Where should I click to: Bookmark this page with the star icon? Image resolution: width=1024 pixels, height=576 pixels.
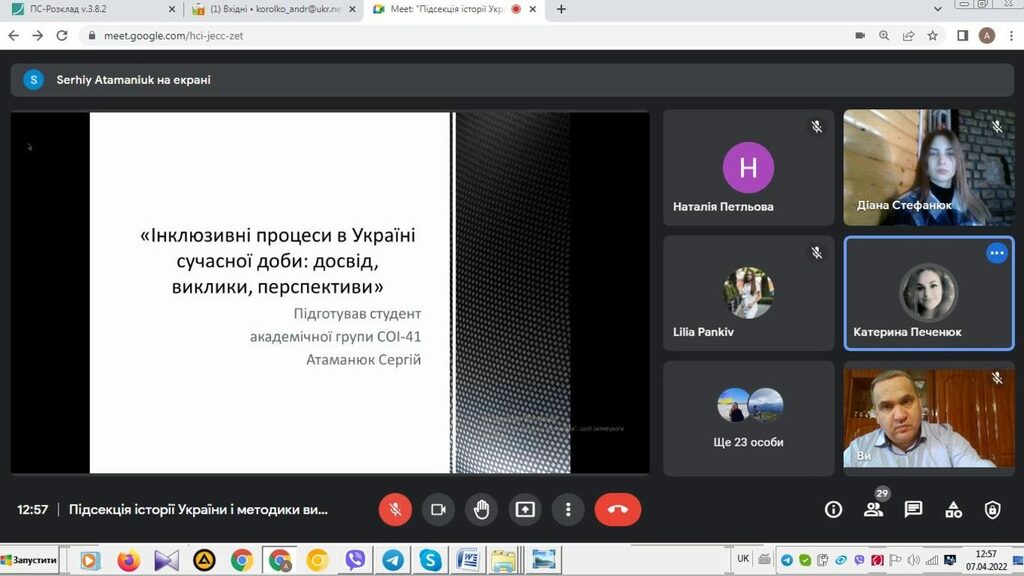tap(932, 35)
